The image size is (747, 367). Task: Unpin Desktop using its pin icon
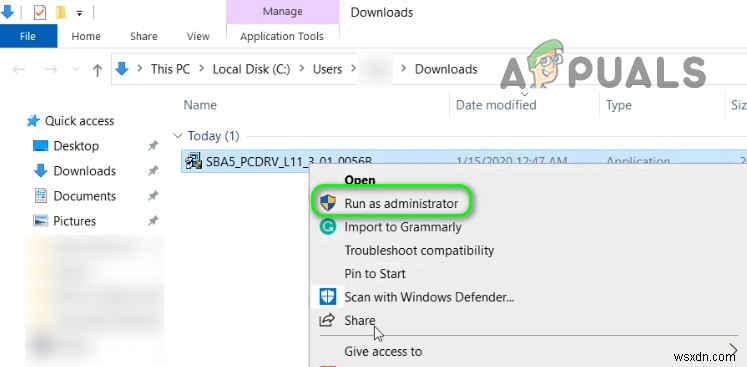pos(153,146)
